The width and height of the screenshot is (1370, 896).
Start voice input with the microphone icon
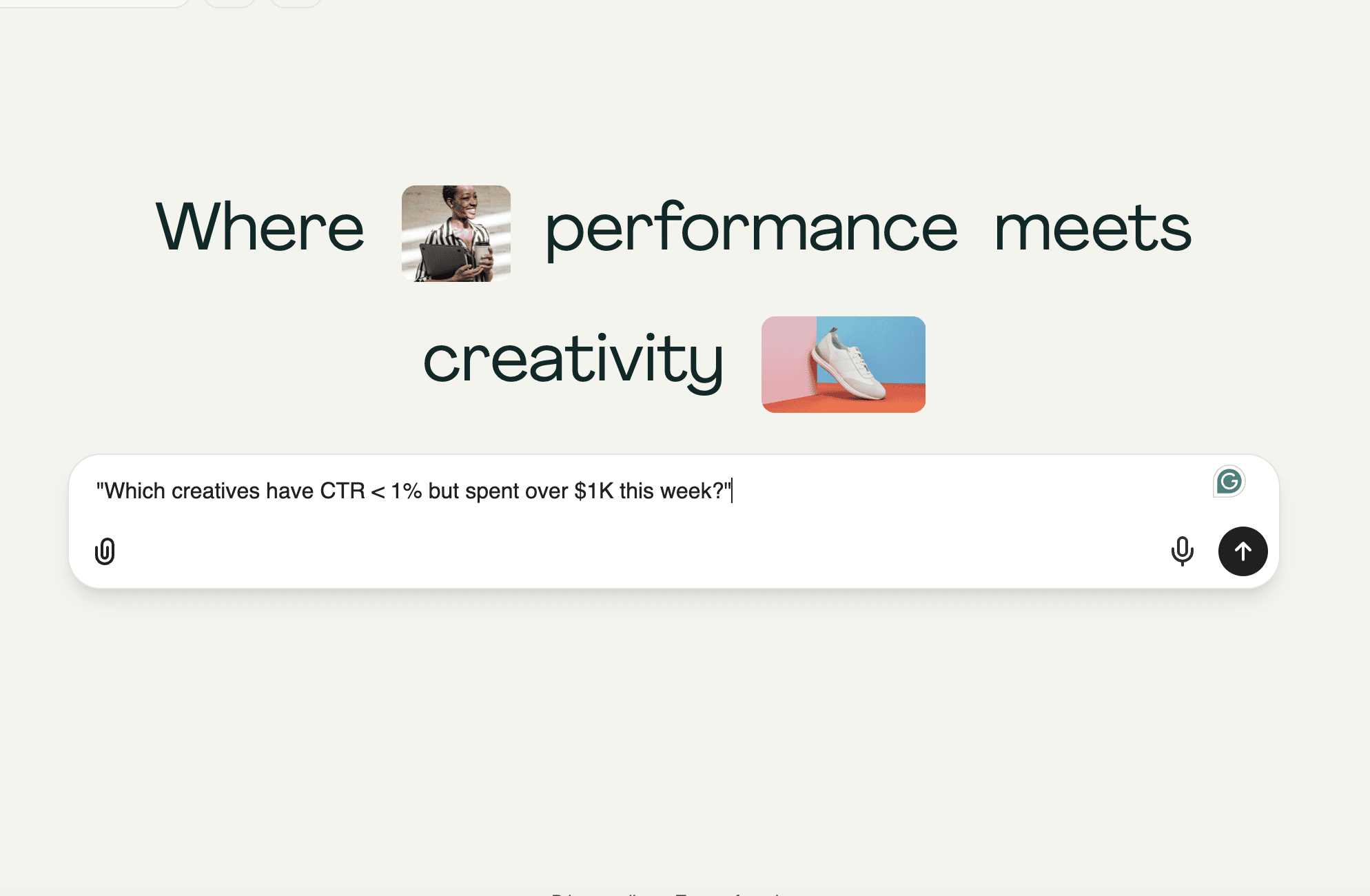(1182, 551)
